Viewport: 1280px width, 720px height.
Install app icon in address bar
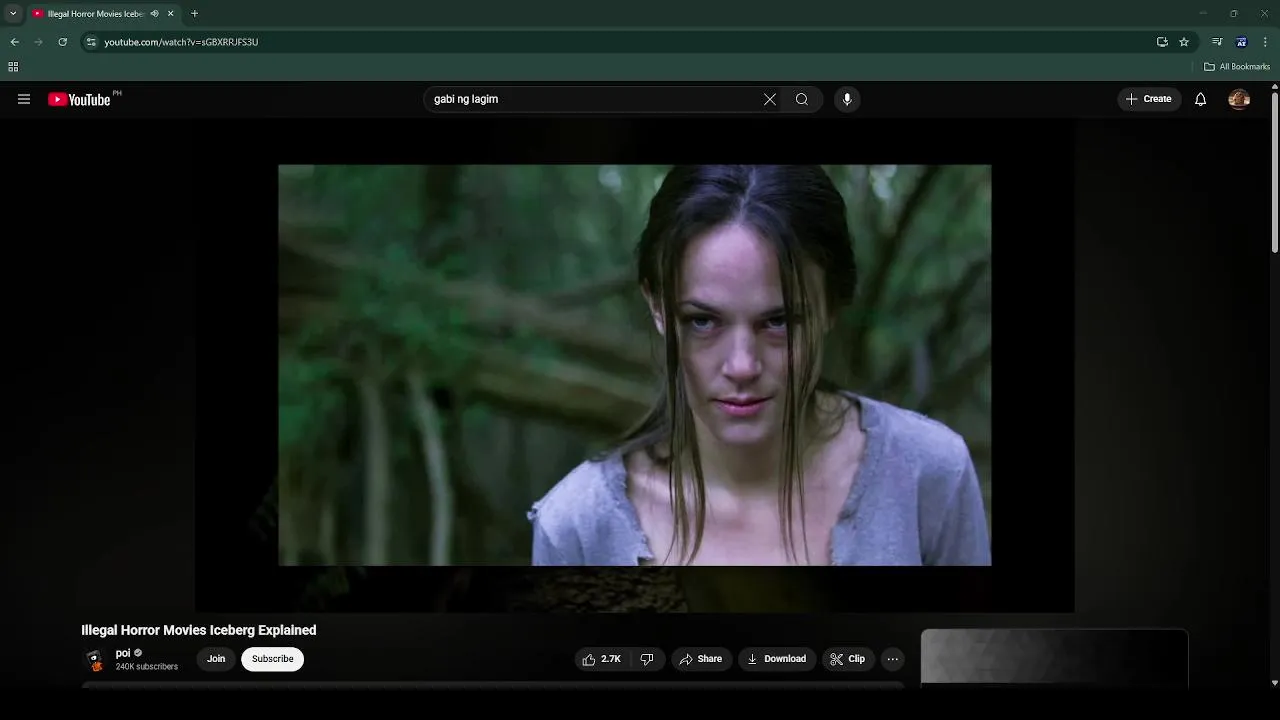click(x=1162, y=42)
